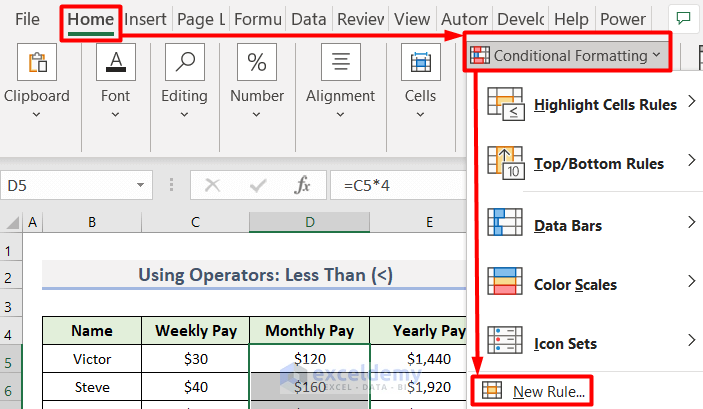
Task: Switch to the Page Layout tab
Action: [201, 19]
